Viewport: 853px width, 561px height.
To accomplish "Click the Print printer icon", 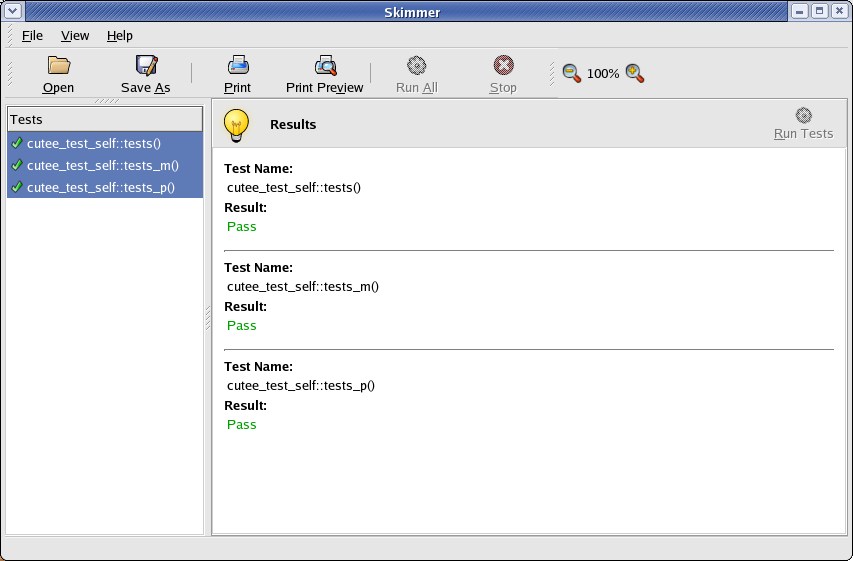I will (x=238, y=65).
